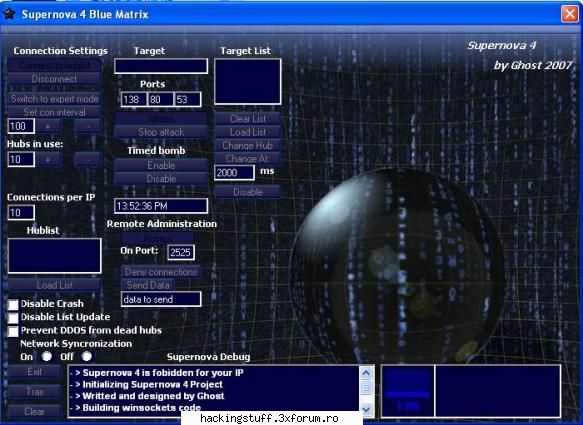The image size is (583, 425).
Task: Click Switch to expert mode button
Action: (x=54, y=99)
